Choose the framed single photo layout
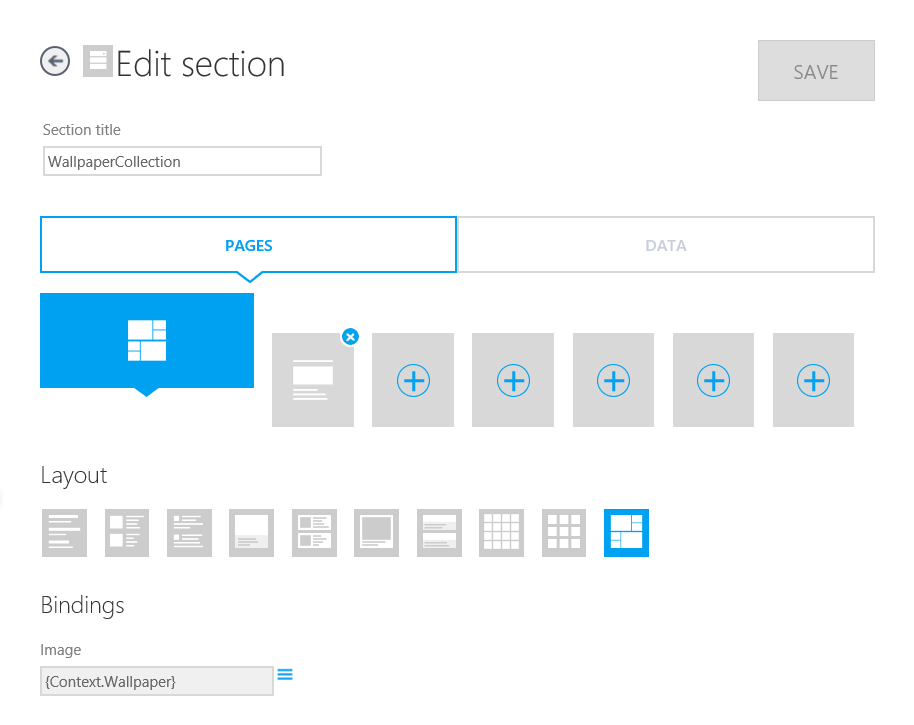914x725 pixels. [x=376, y=532]
